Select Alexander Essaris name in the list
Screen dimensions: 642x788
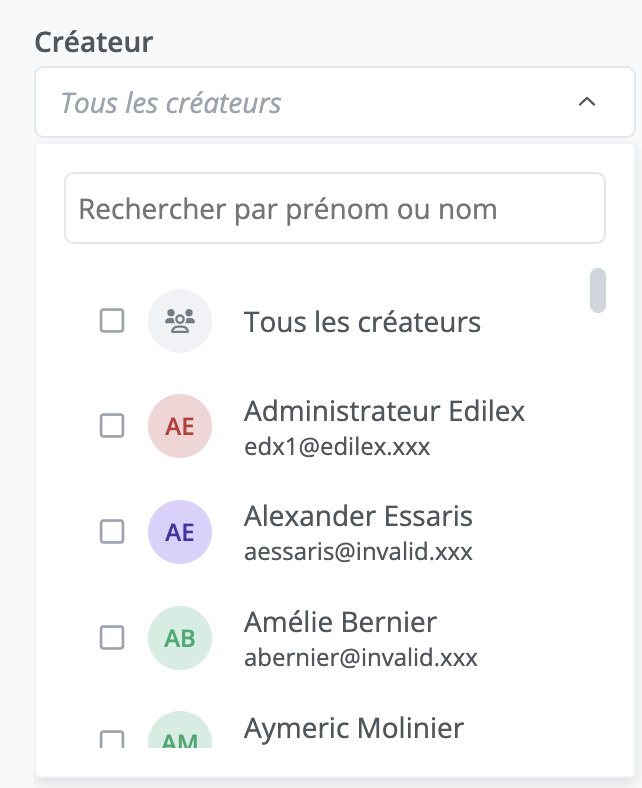358,516
